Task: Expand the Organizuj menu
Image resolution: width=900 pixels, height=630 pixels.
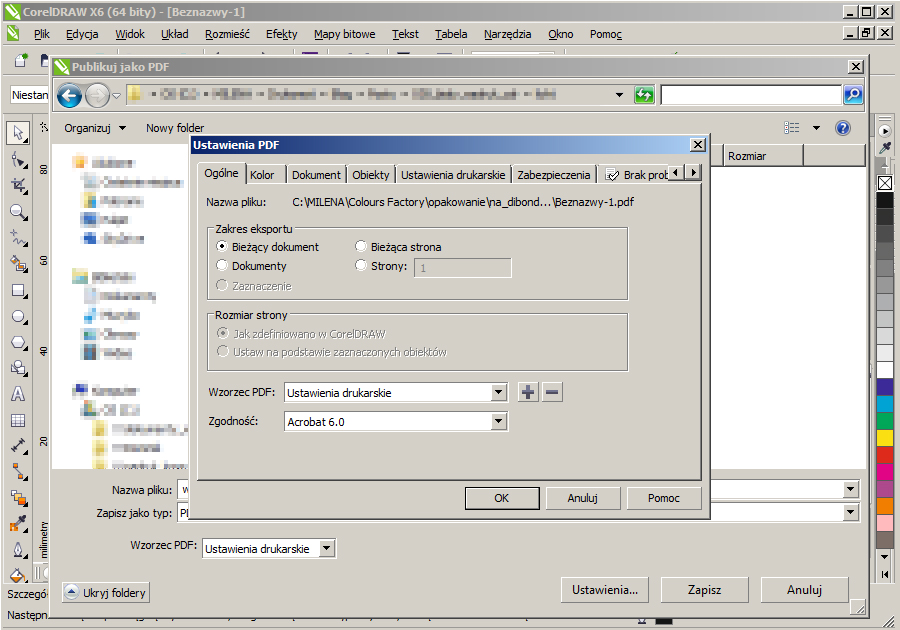Action: (95, 128)
